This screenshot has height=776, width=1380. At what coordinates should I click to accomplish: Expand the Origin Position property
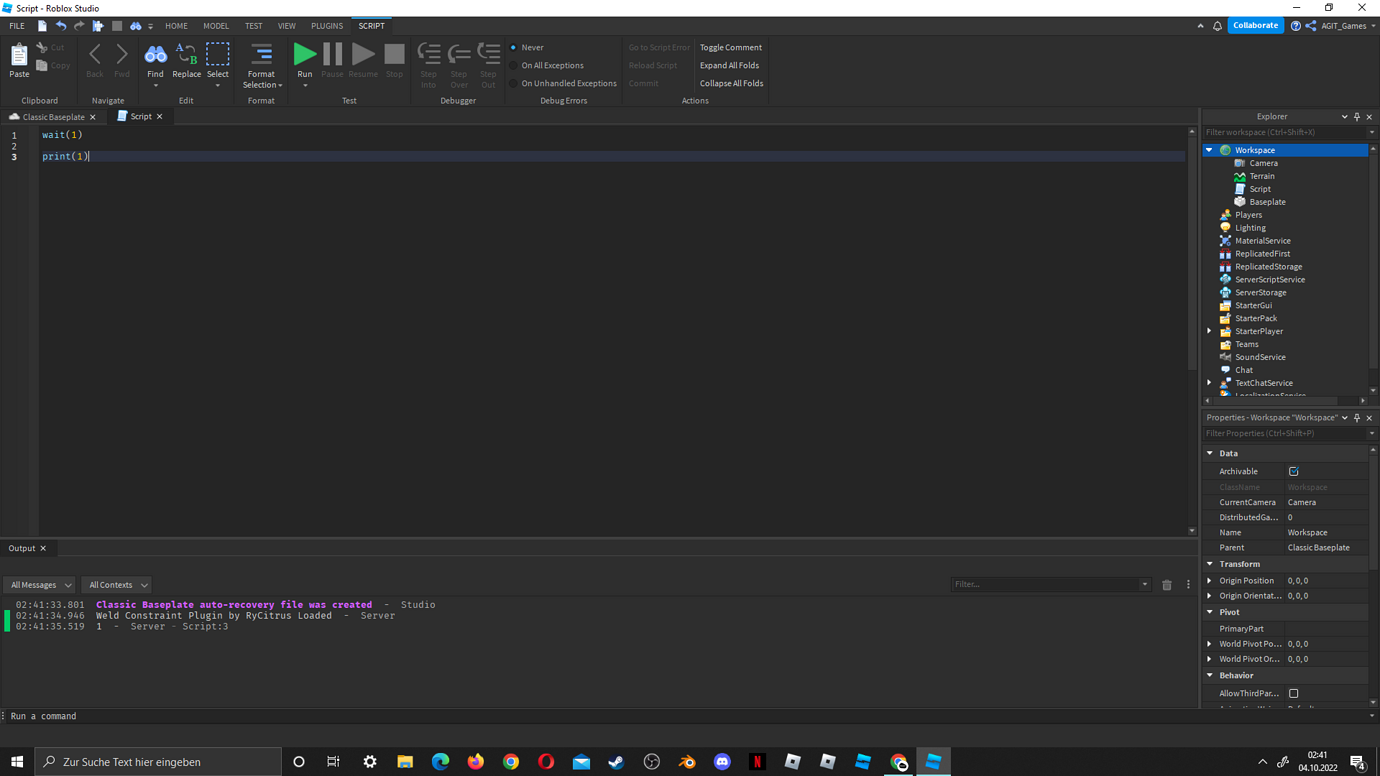[1210, 580]
